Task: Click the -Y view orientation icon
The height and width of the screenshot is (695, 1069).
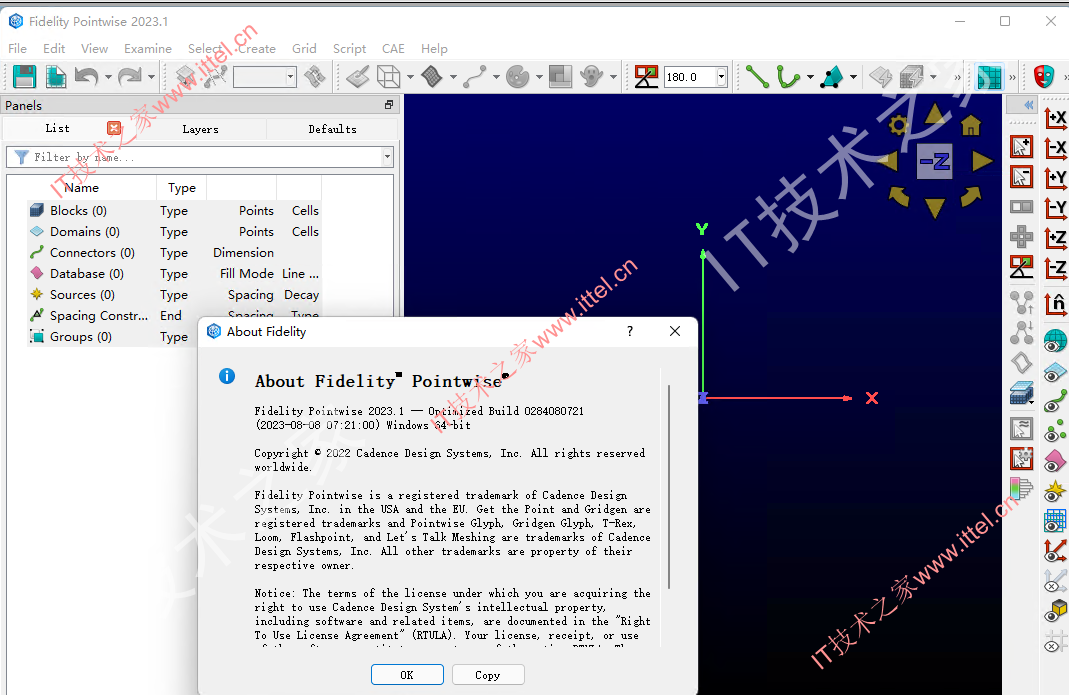Action: point(1056,208)
